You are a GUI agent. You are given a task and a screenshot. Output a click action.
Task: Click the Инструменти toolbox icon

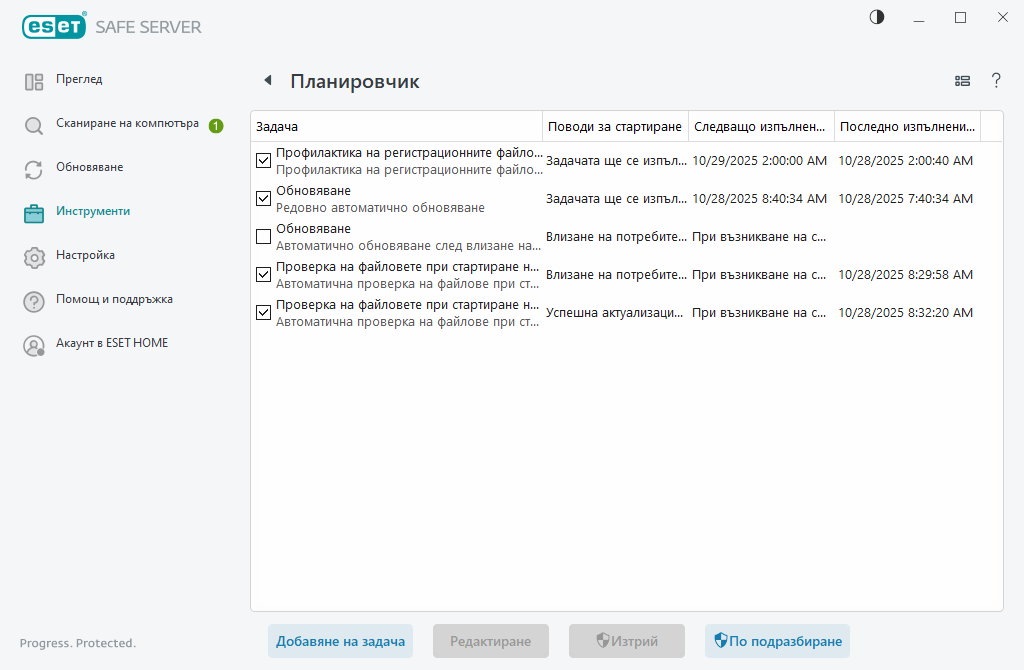pyautogui.click(x=33, y=212)
